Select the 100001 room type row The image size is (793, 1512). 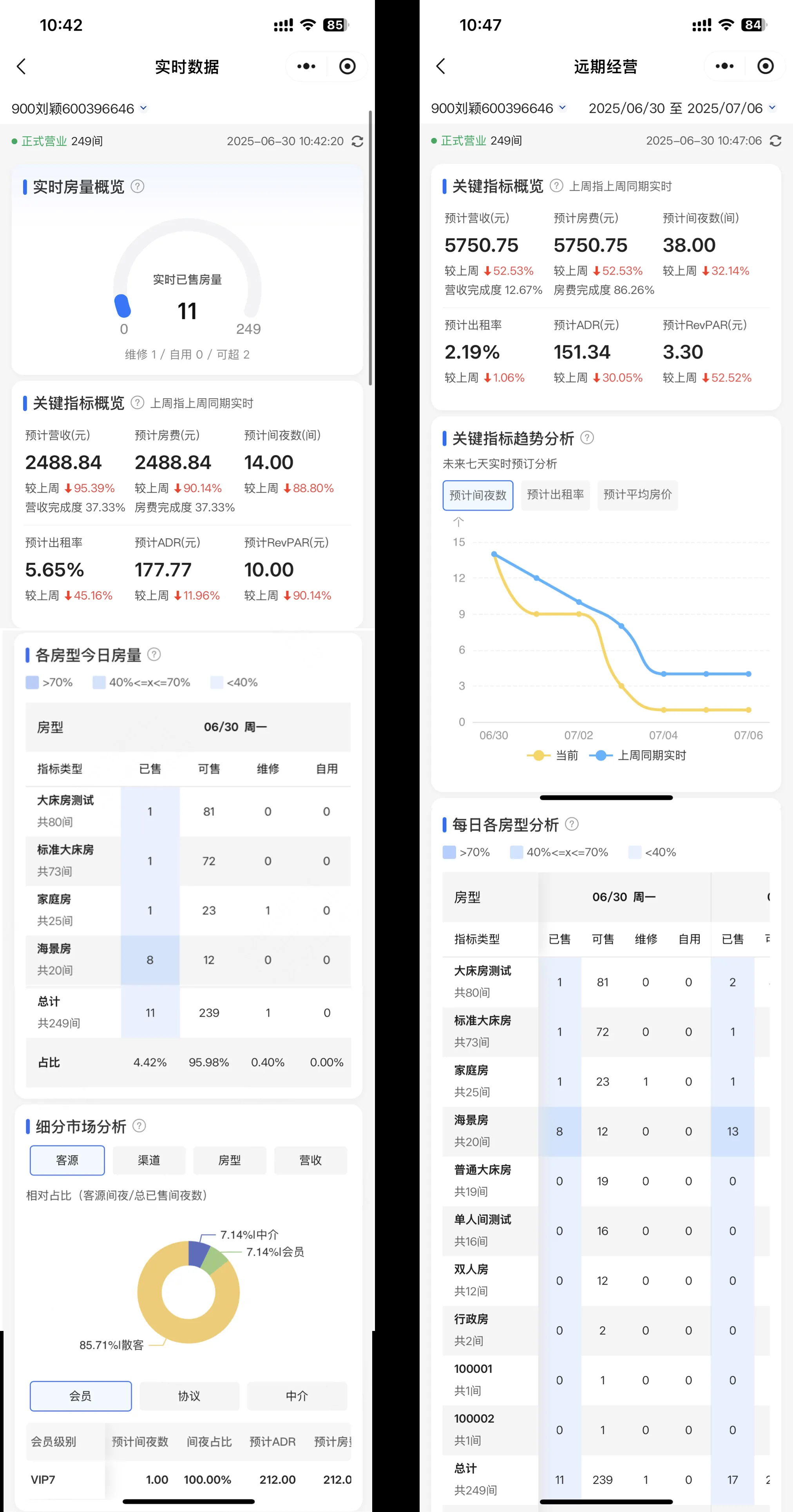tap(606, 1380)
